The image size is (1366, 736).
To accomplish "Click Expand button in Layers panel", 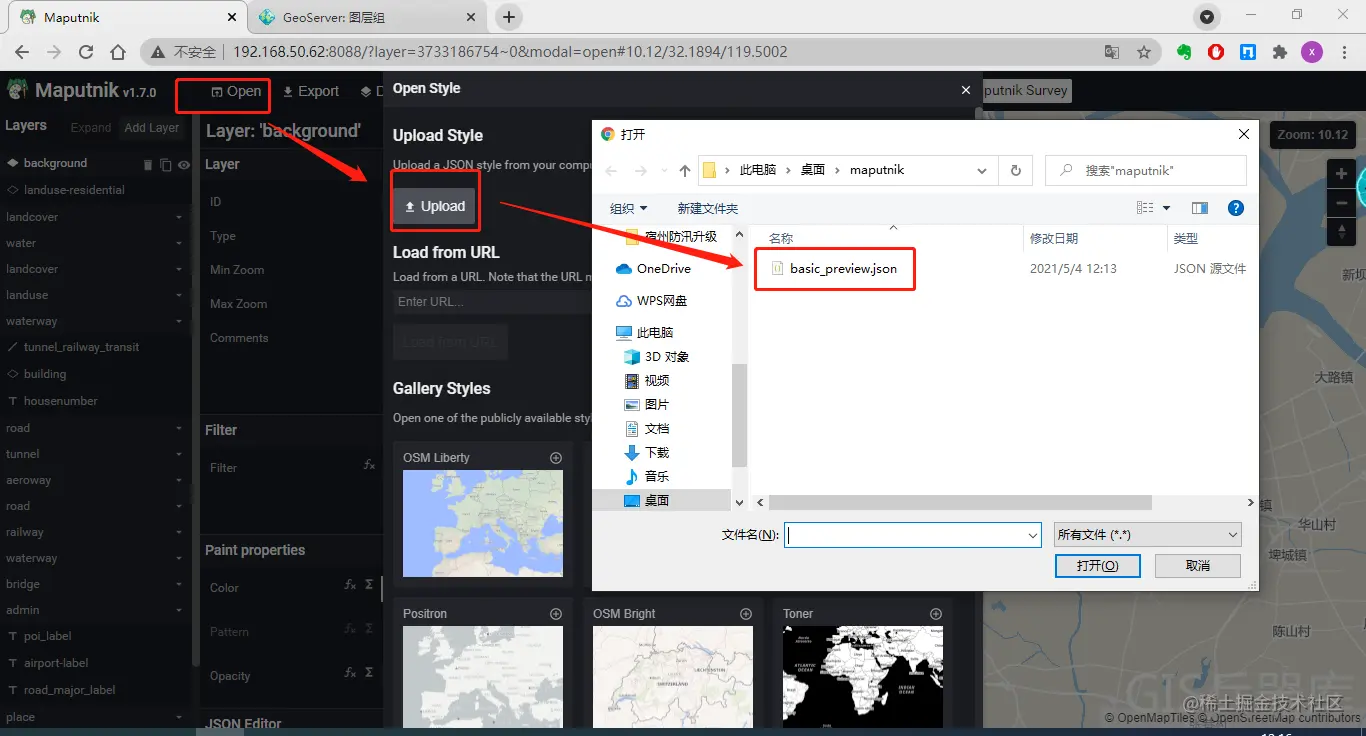I will pos(90,128).
